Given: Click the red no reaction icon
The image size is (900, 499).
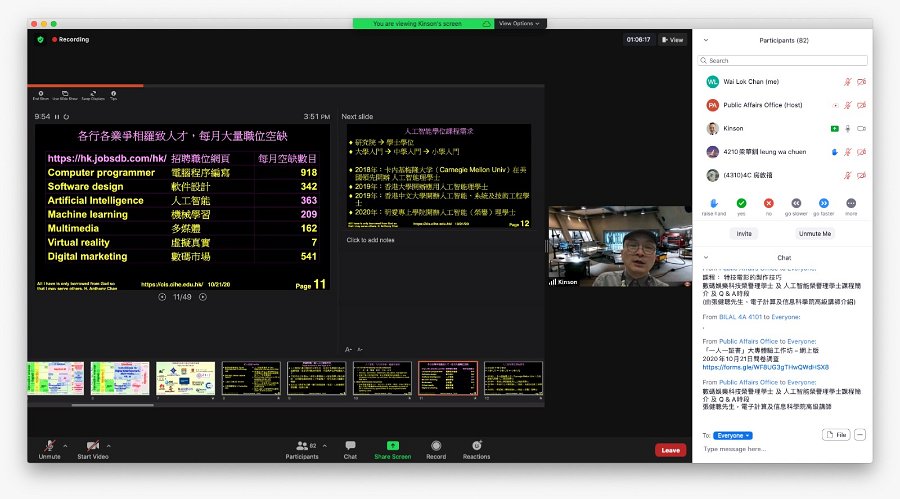Looking at the screenshot, I should [x=769, y=203].
